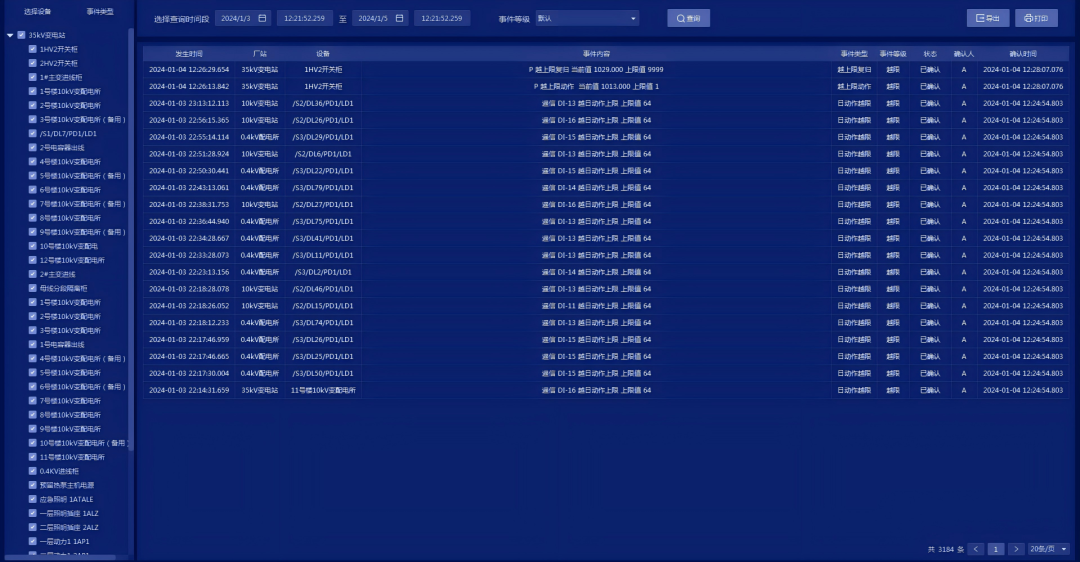Click the 导出 export button
The width and height of the screenshot is (1080, 562).
pyautogui.click(x=988, y=19)
